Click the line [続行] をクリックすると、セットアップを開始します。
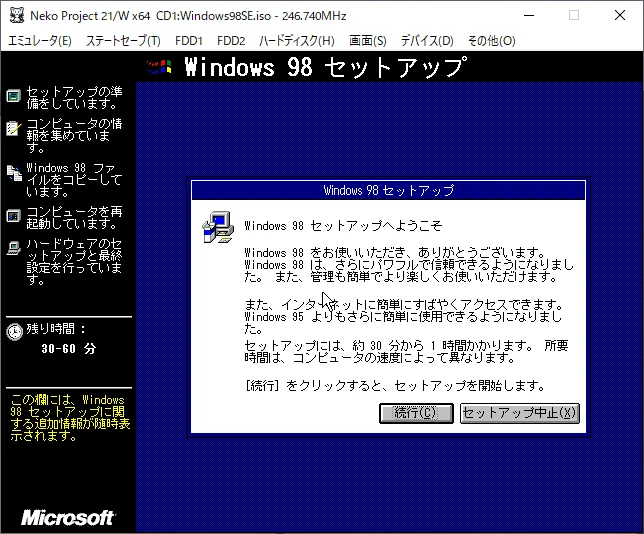Image resolution: width=644 pixels, height=534 pixels. 395,386
